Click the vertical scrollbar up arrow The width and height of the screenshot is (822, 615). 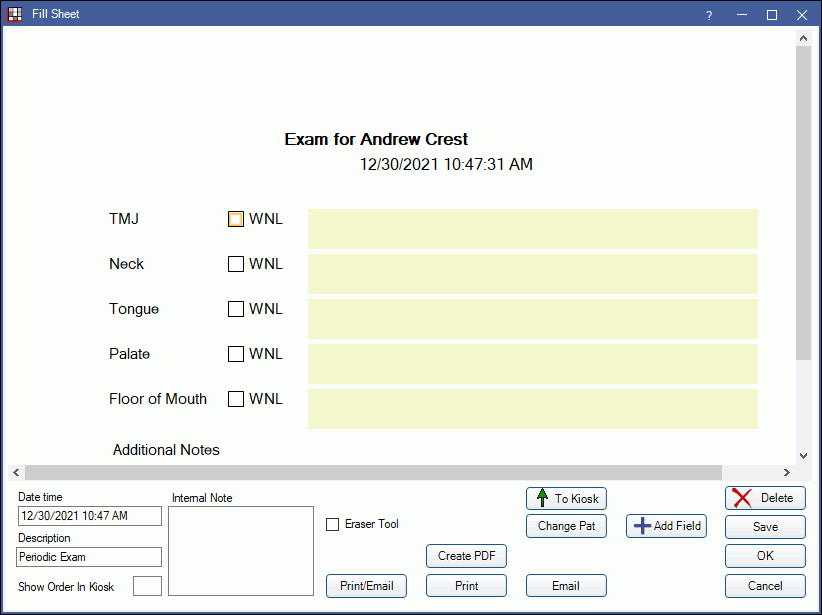click(x=803, y=38)
